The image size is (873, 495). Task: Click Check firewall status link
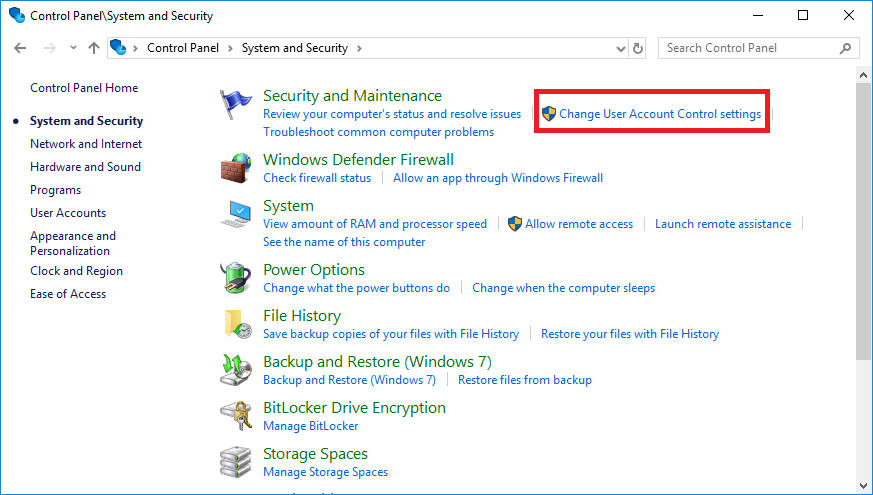click(x=317, y=178)
